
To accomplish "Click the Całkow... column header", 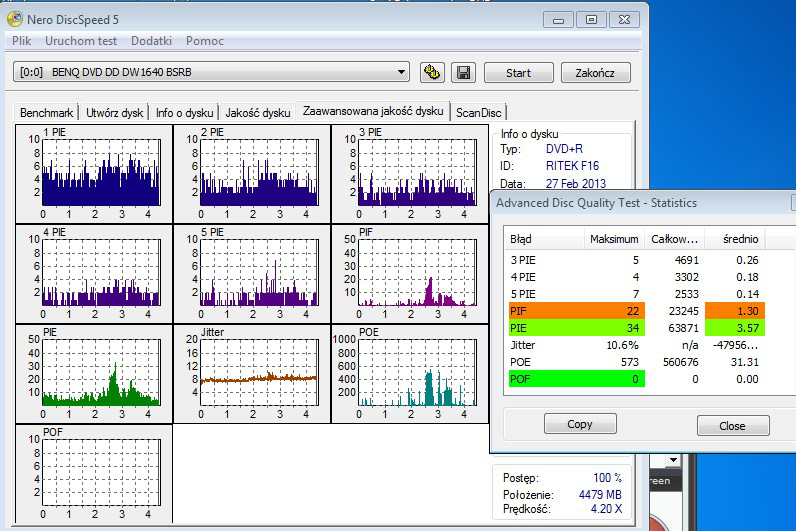I will [674, 239].
